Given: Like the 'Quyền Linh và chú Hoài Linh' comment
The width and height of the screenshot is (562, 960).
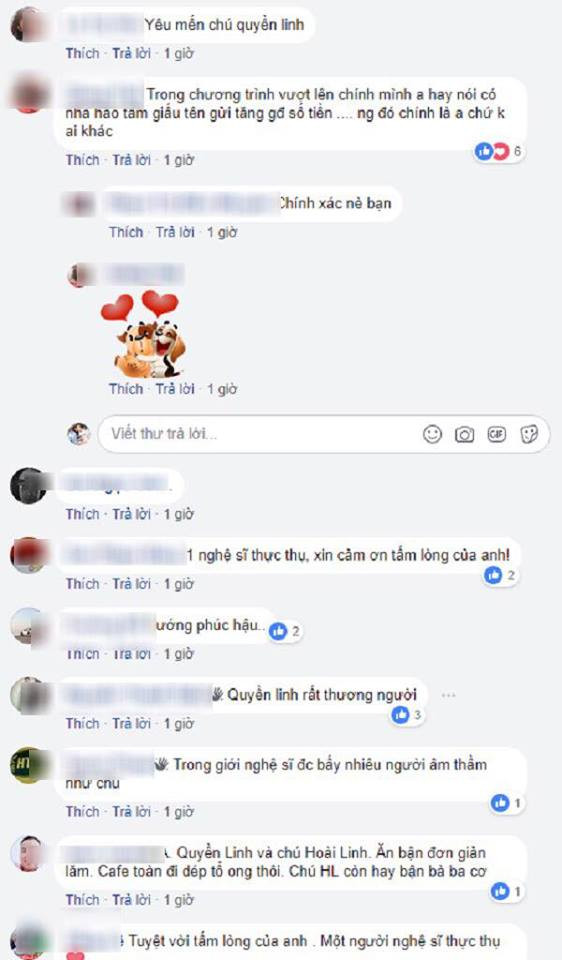Looking at the screenshot, I should (83, 899).
